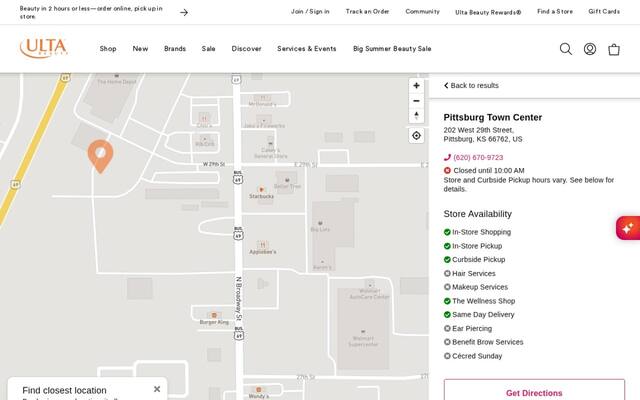The width and height of the screenshot is (640, 400).
Task: Click the Store Availability heading
Action: (x=478, y=214)
